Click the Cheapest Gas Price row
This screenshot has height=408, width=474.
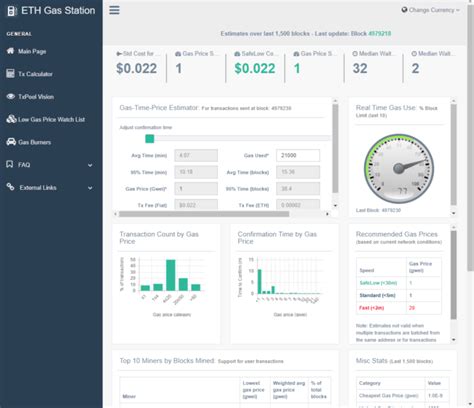[x=403, y=396]
